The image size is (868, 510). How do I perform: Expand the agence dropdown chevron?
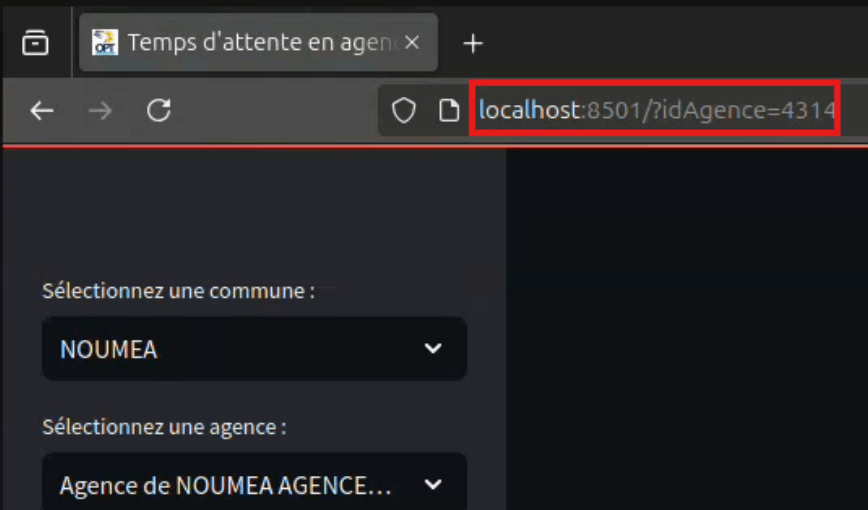click(x=432, y=485)
